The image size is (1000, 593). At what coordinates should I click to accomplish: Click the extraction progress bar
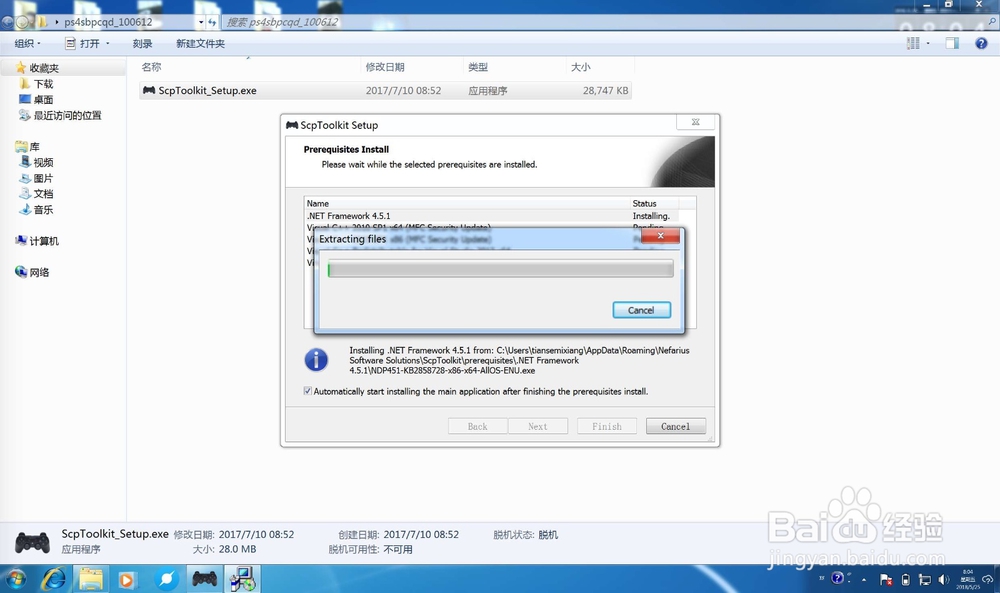500,269
